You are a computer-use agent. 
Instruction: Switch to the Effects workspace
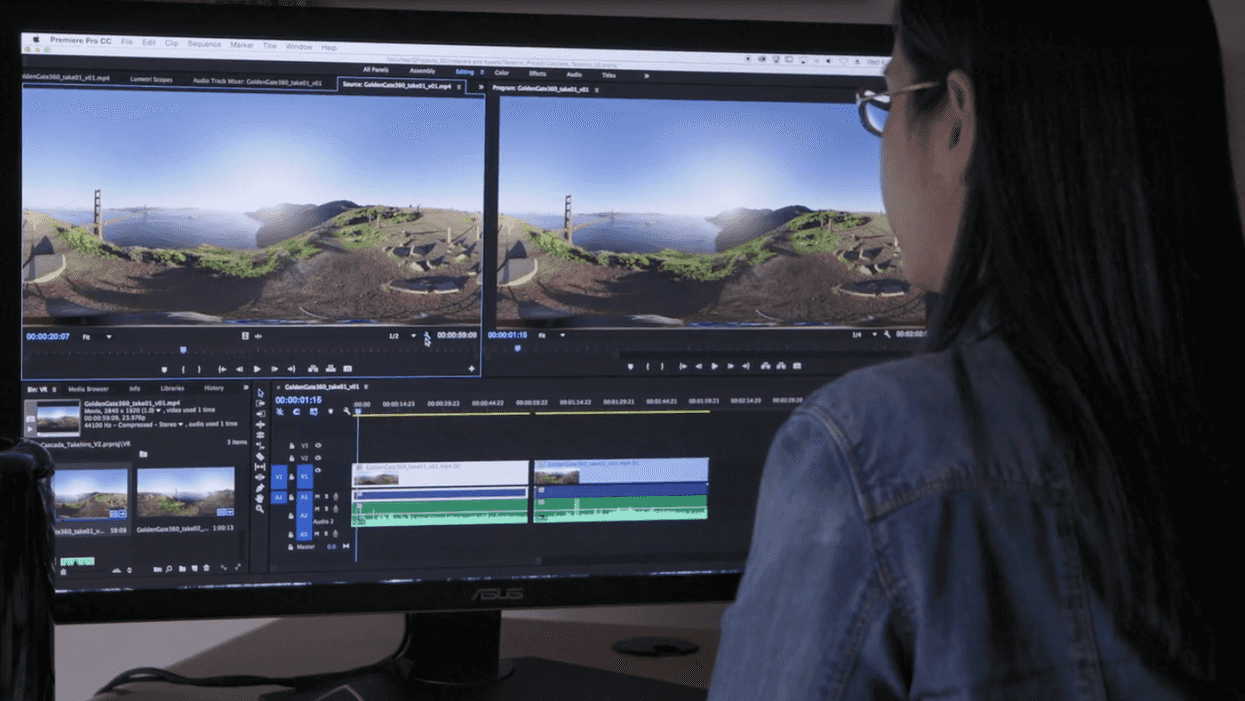[x=538, y=74]
